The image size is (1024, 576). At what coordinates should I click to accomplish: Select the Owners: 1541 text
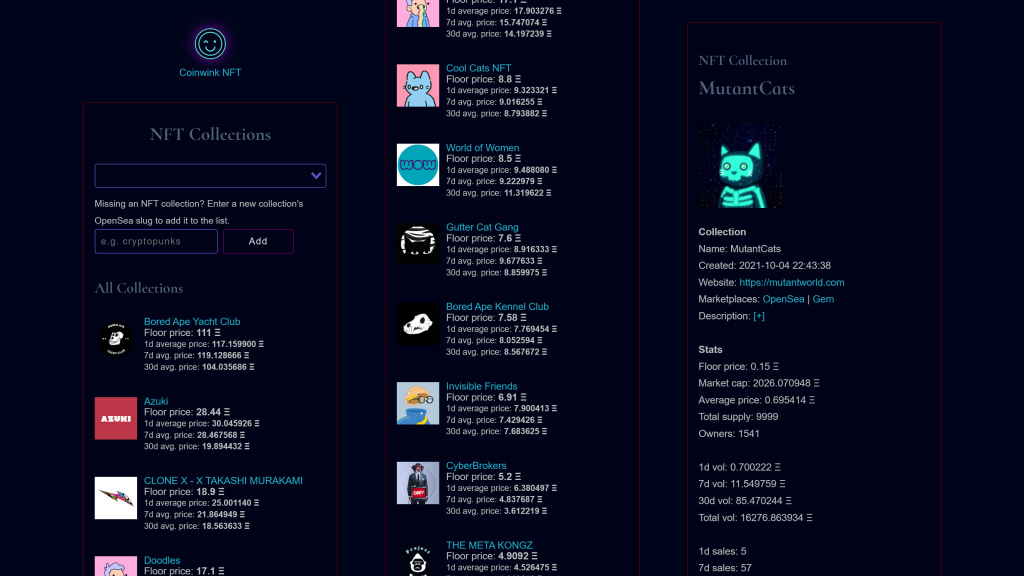(729, 434)
